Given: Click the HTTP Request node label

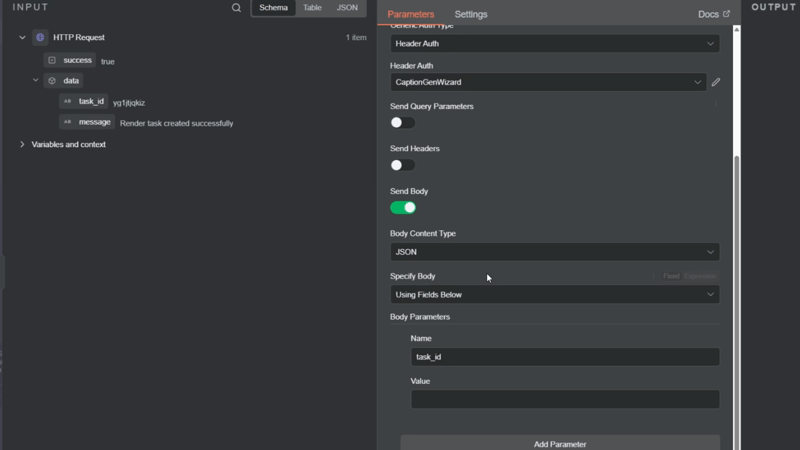Looking at the screenshot, I should (79, 37).
